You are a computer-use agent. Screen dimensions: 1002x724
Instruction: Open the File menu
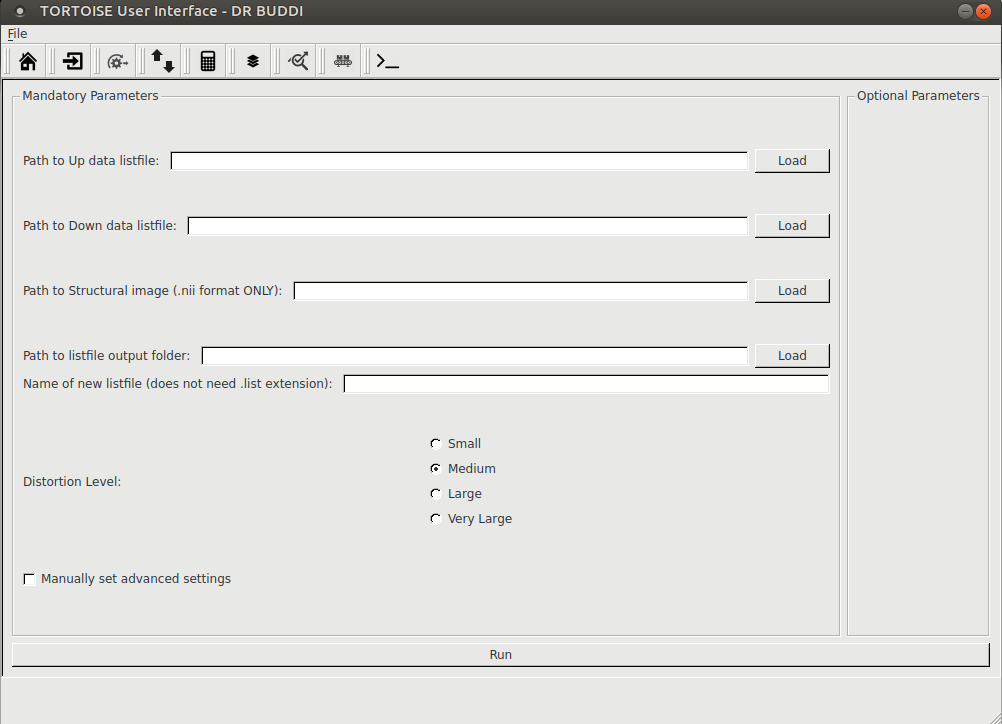coord(17,34)
